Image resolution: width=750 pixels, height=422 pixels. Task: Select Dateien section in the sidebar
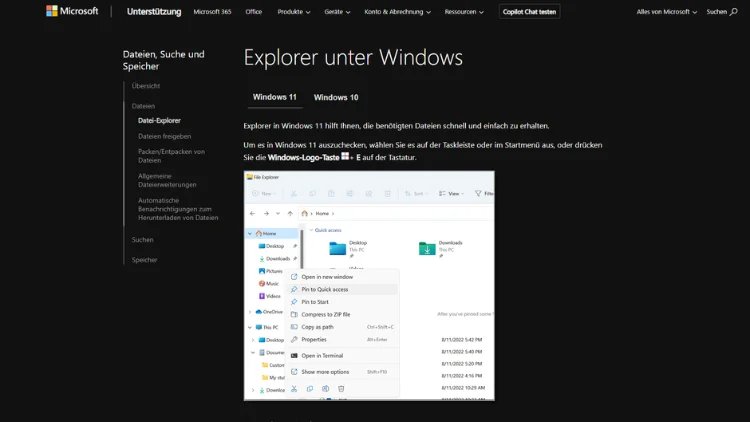[x=143, y=106]
